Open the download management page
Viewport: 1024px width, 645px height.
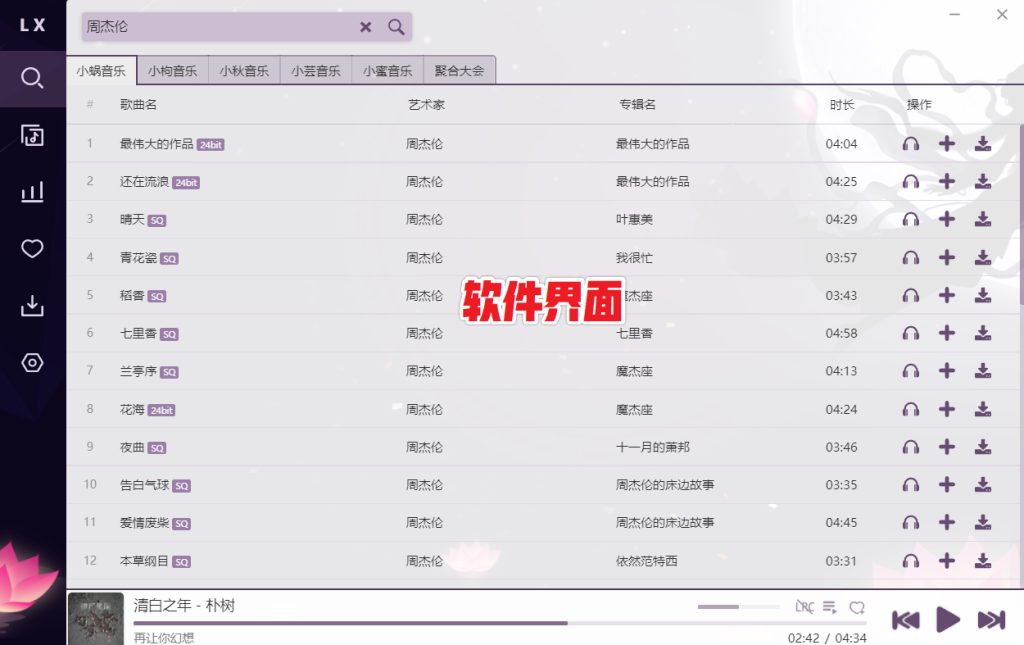coord(31,305)
